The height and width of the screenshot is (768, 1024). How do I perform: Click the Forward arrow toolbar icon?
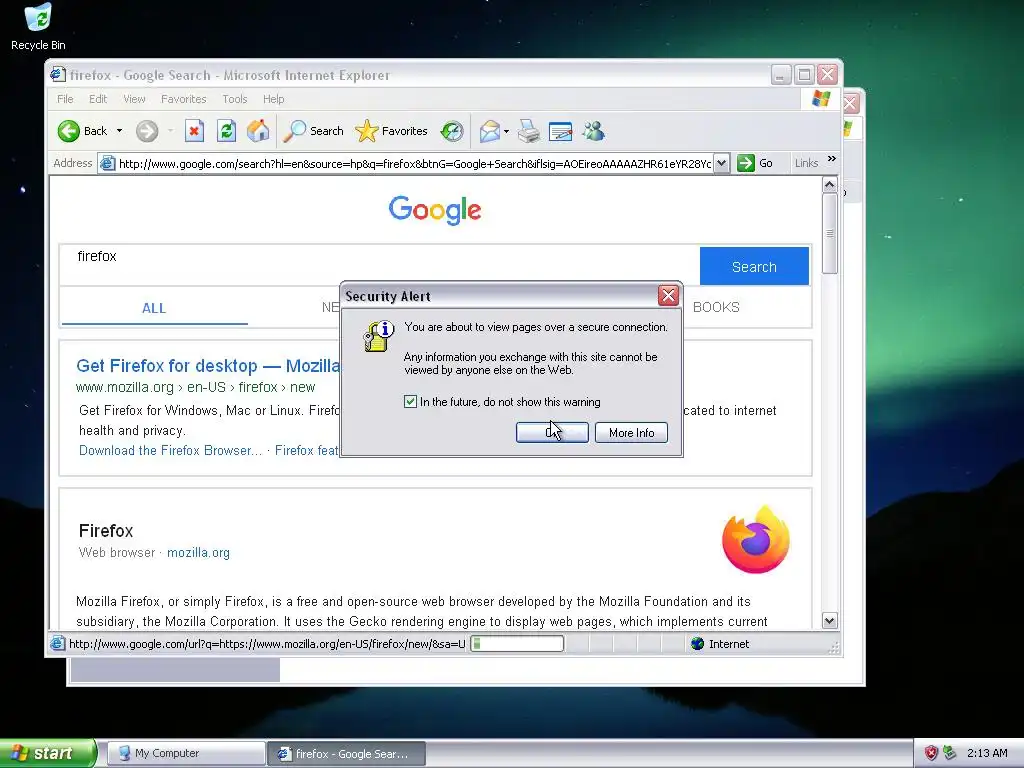point(147,131)
